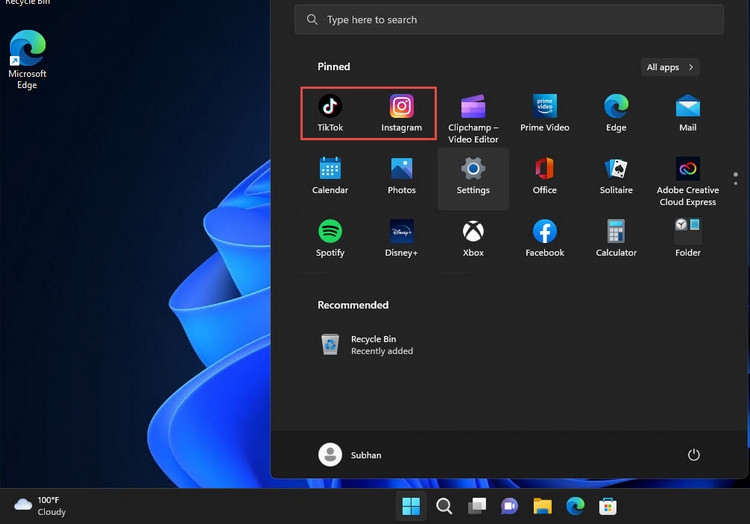The width and height of the screenshot is (750, 524).
Task: Open the pinned apps Folder group
Action: 688,239
